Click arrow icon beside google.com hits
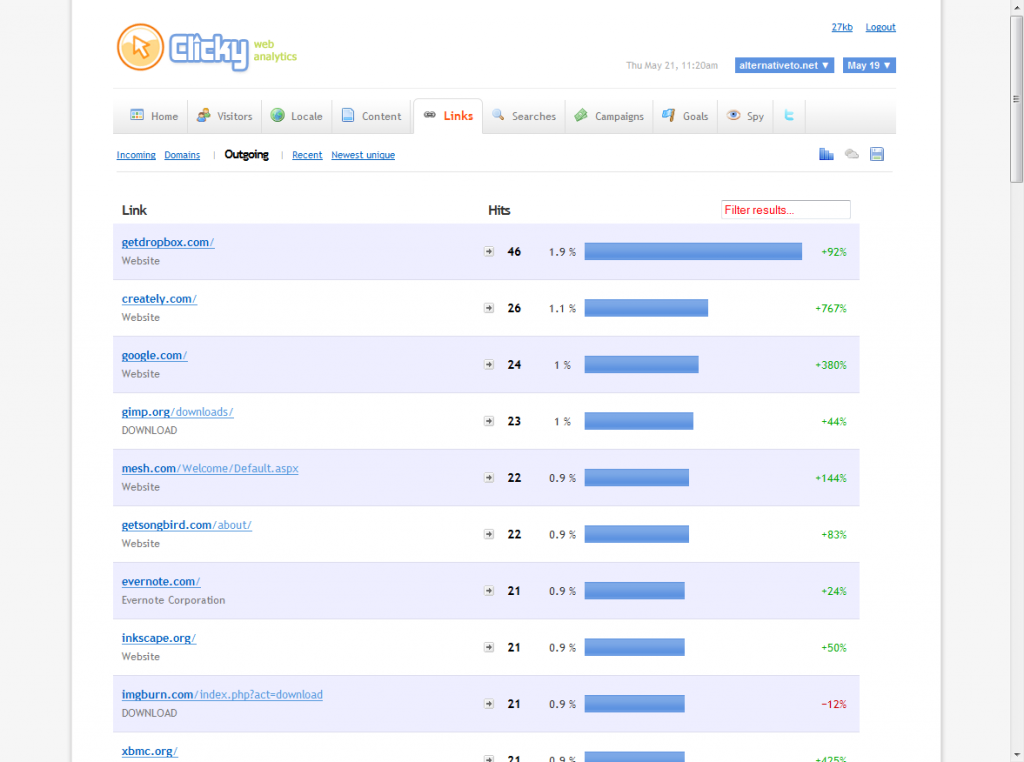The image size is (1024, 762). pyautogui.click(x=488, y=364)
